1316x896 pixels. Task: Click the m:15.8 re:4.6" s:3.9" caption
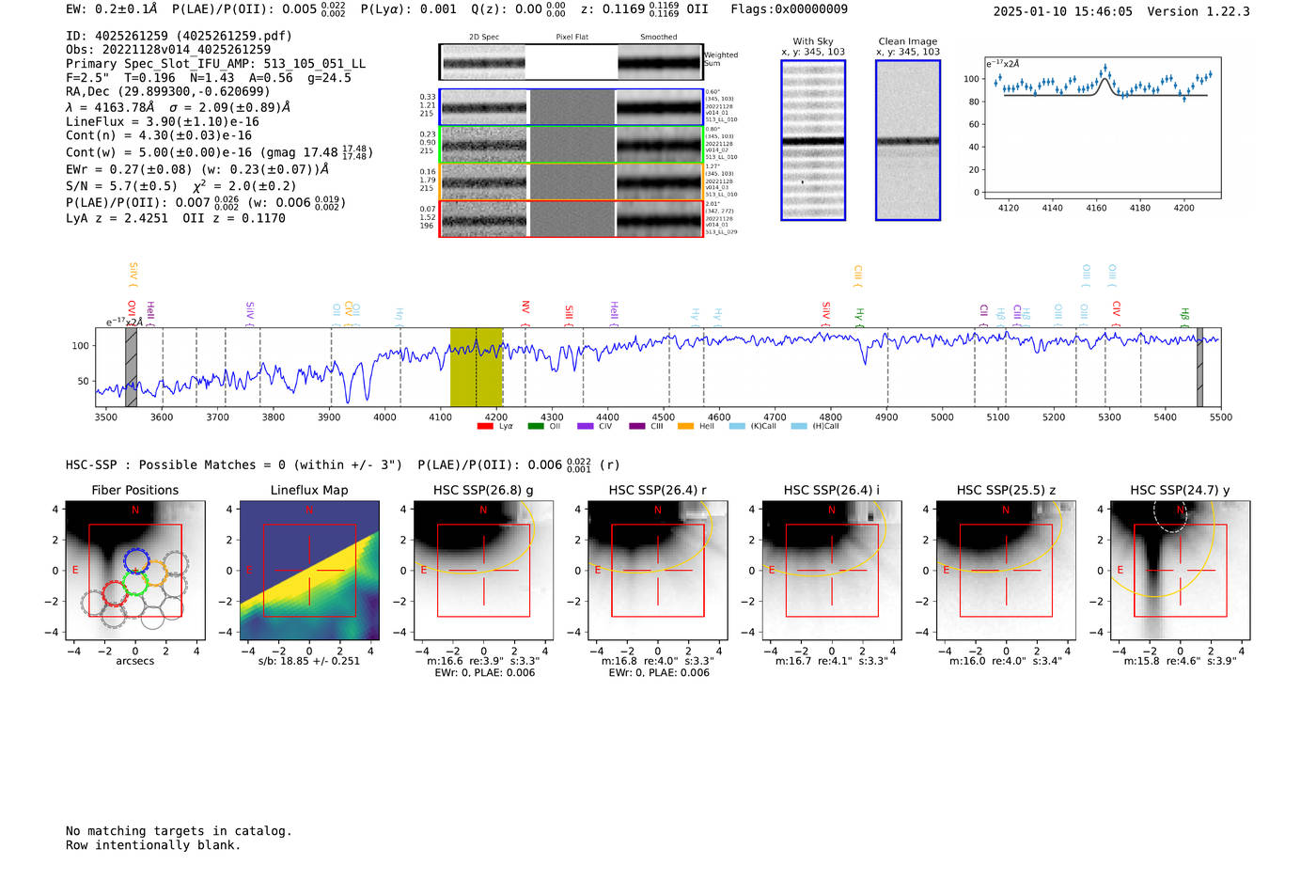point(1181,661)
